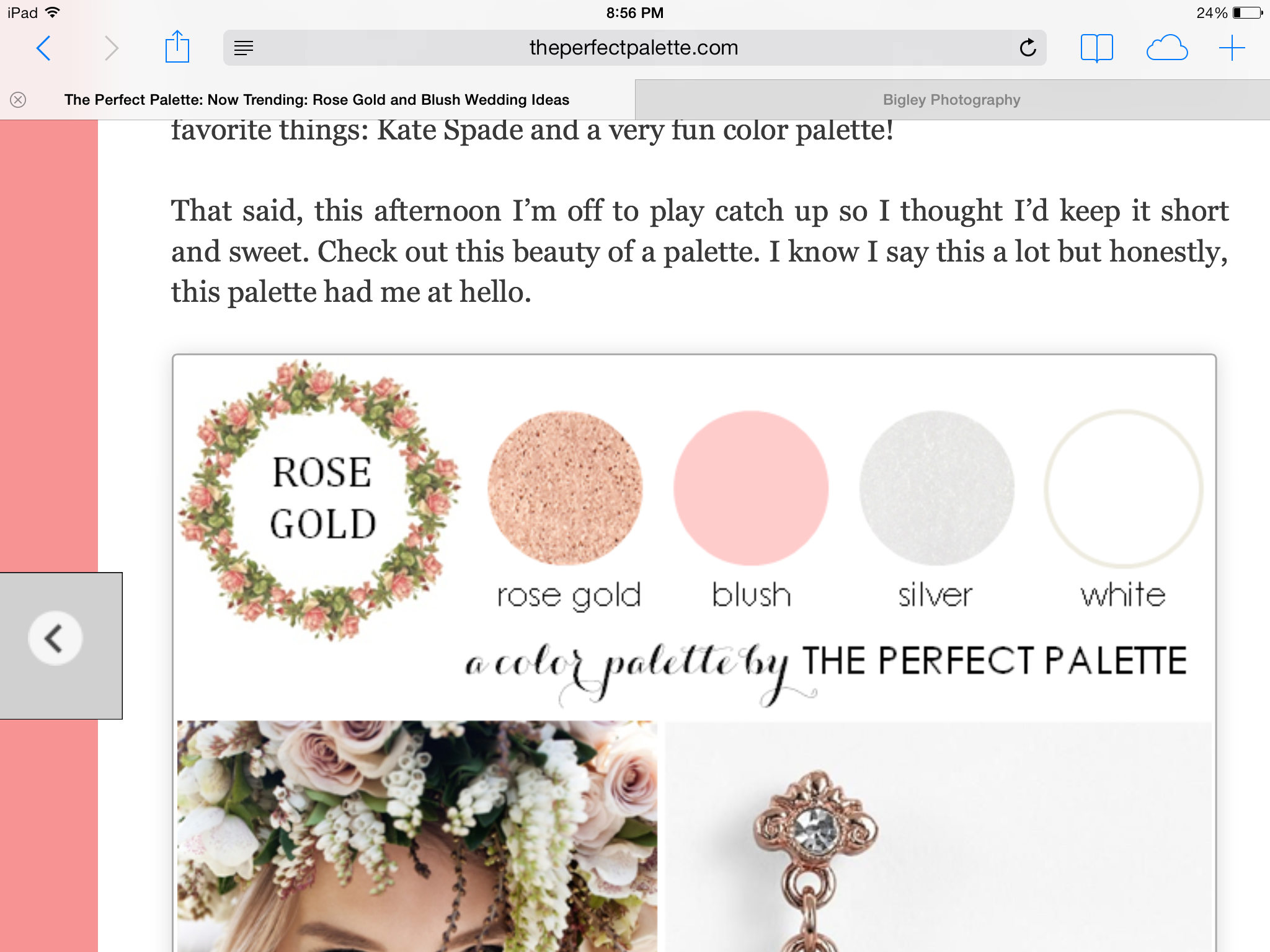Tap the rose gold color circle
The width and height of the screenshot is (1270, 952).
click(565, 488)
